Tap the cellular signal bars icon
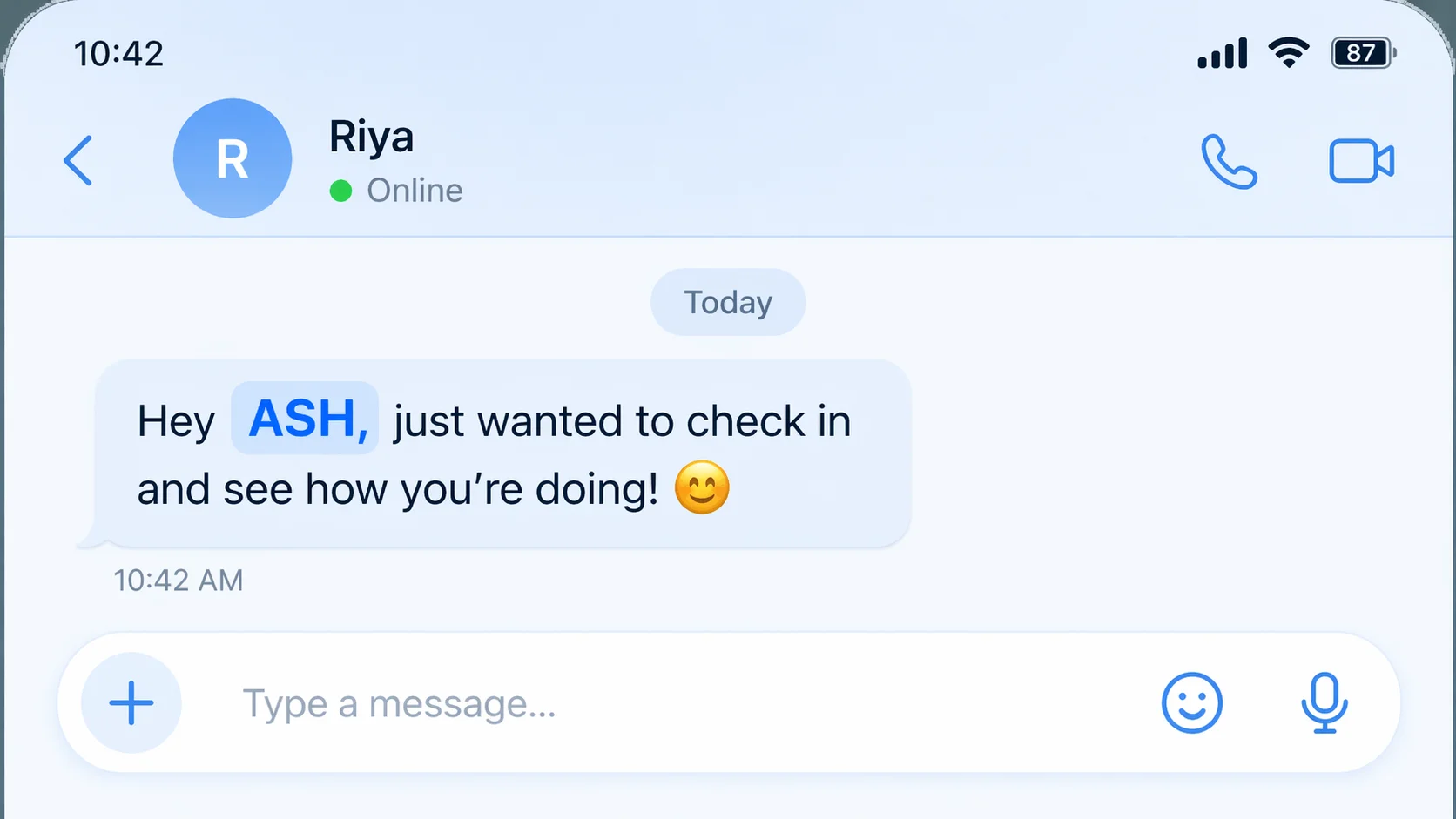Screen dimensions: 1456x819 (1223, 53)
